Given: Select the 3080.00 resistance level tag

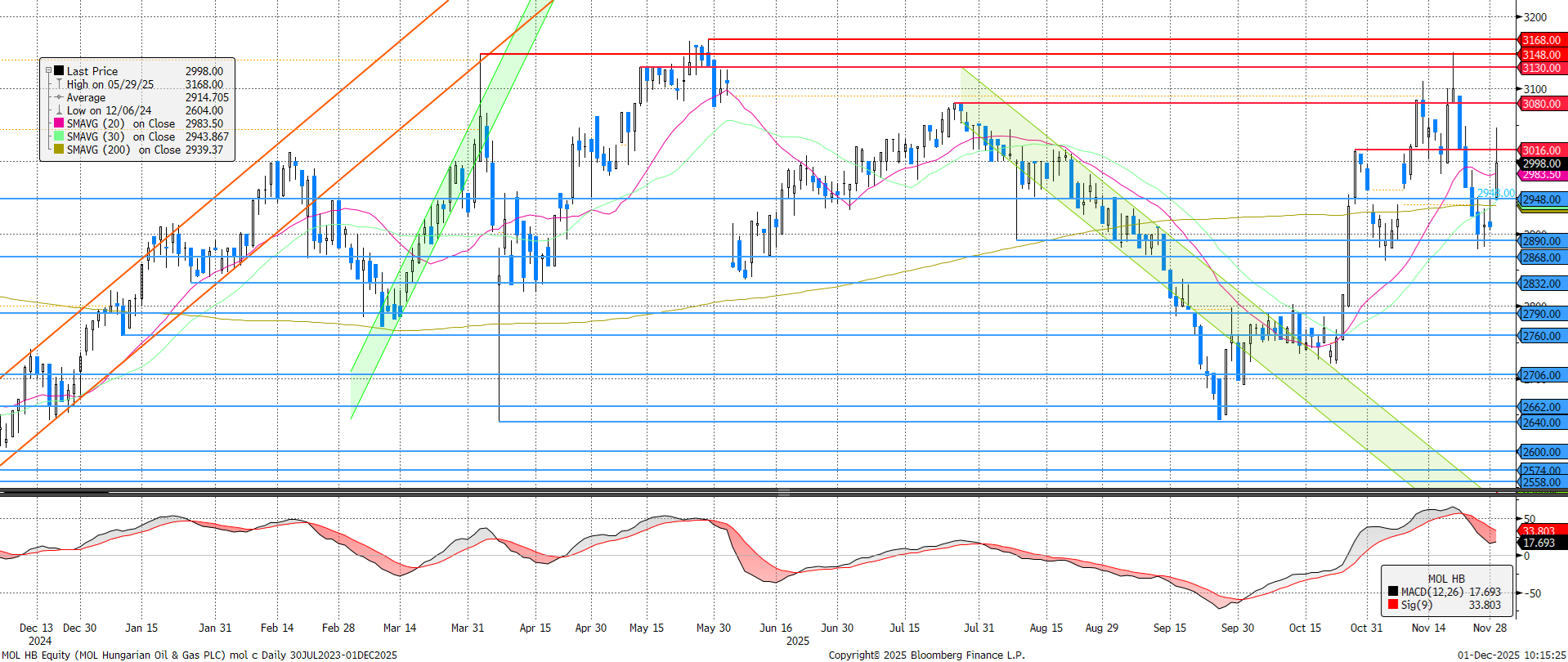Looking at the screenshot, I should (x=1541, y=104).
